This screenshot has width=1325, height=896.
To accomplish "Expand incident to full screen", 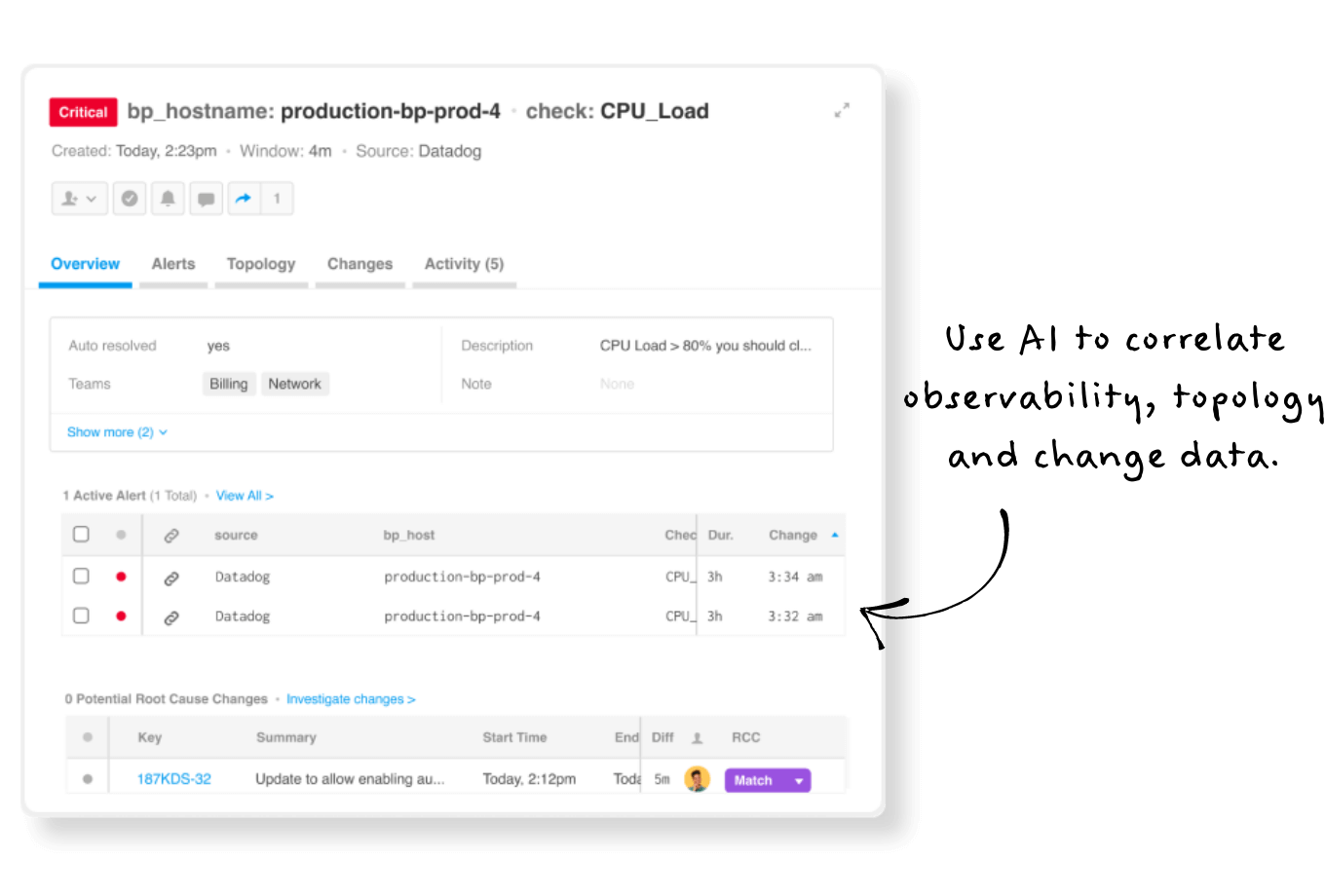I will point(842,111).
